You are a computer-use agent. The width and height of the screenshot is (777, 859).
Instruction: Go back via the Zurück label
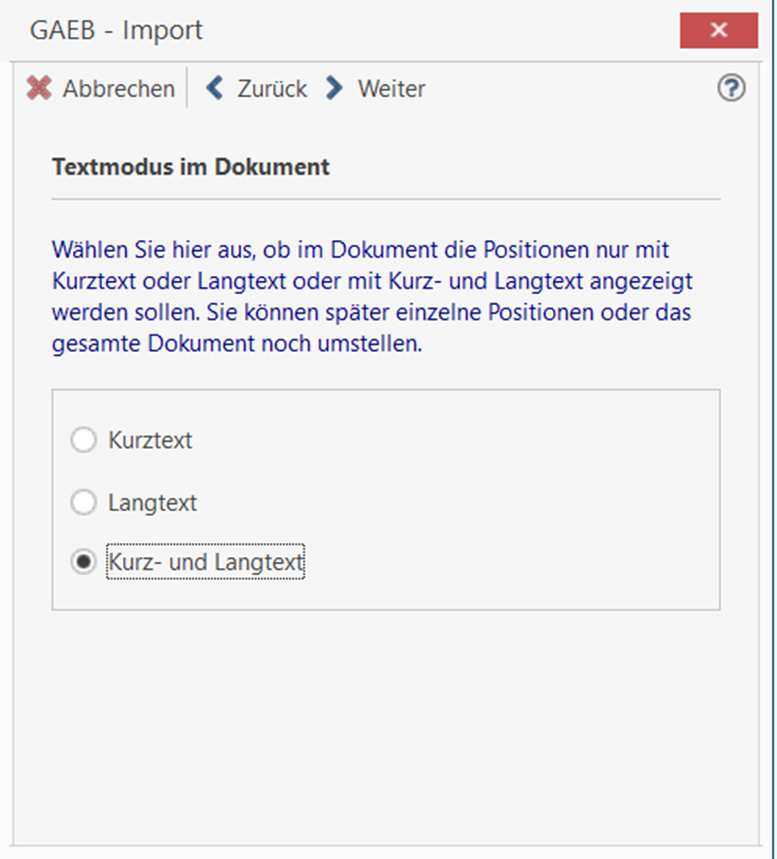pos(272,89)
